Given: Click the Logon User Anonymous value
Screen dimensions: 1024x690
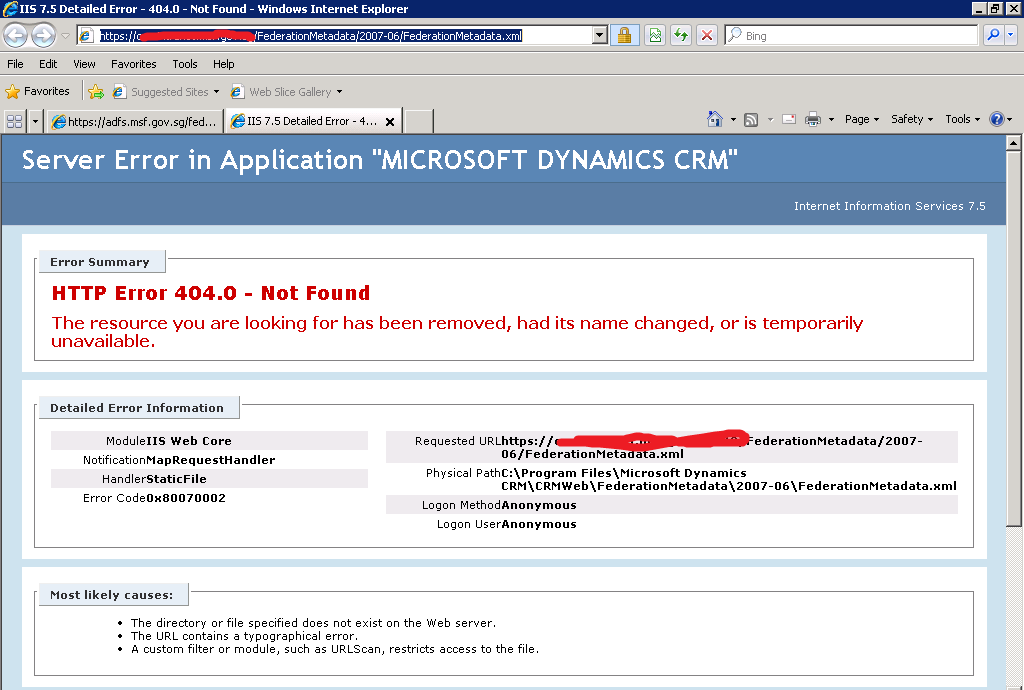Looking at the screenshot, I should pos(539,524).
